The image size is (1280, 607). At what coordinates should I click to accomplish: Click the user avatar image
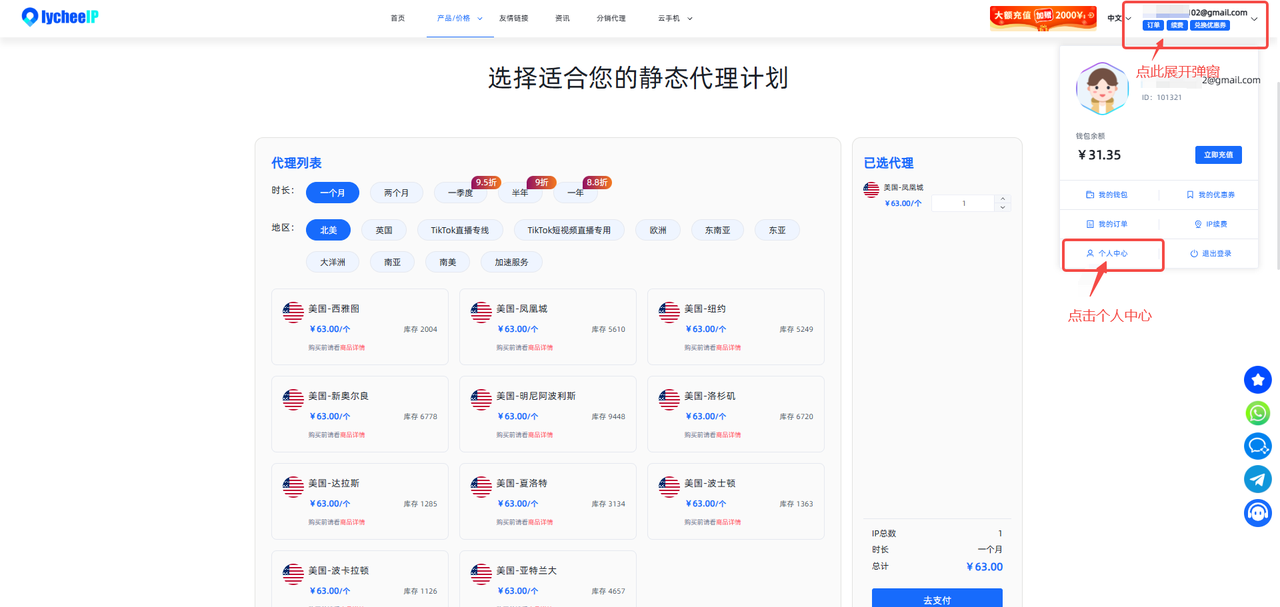1102,88
